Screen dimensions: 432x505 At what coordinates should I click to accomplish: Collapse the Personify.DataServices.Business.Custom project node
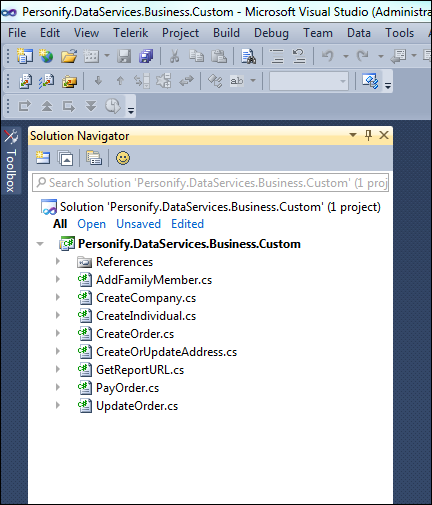click(40, 244)
